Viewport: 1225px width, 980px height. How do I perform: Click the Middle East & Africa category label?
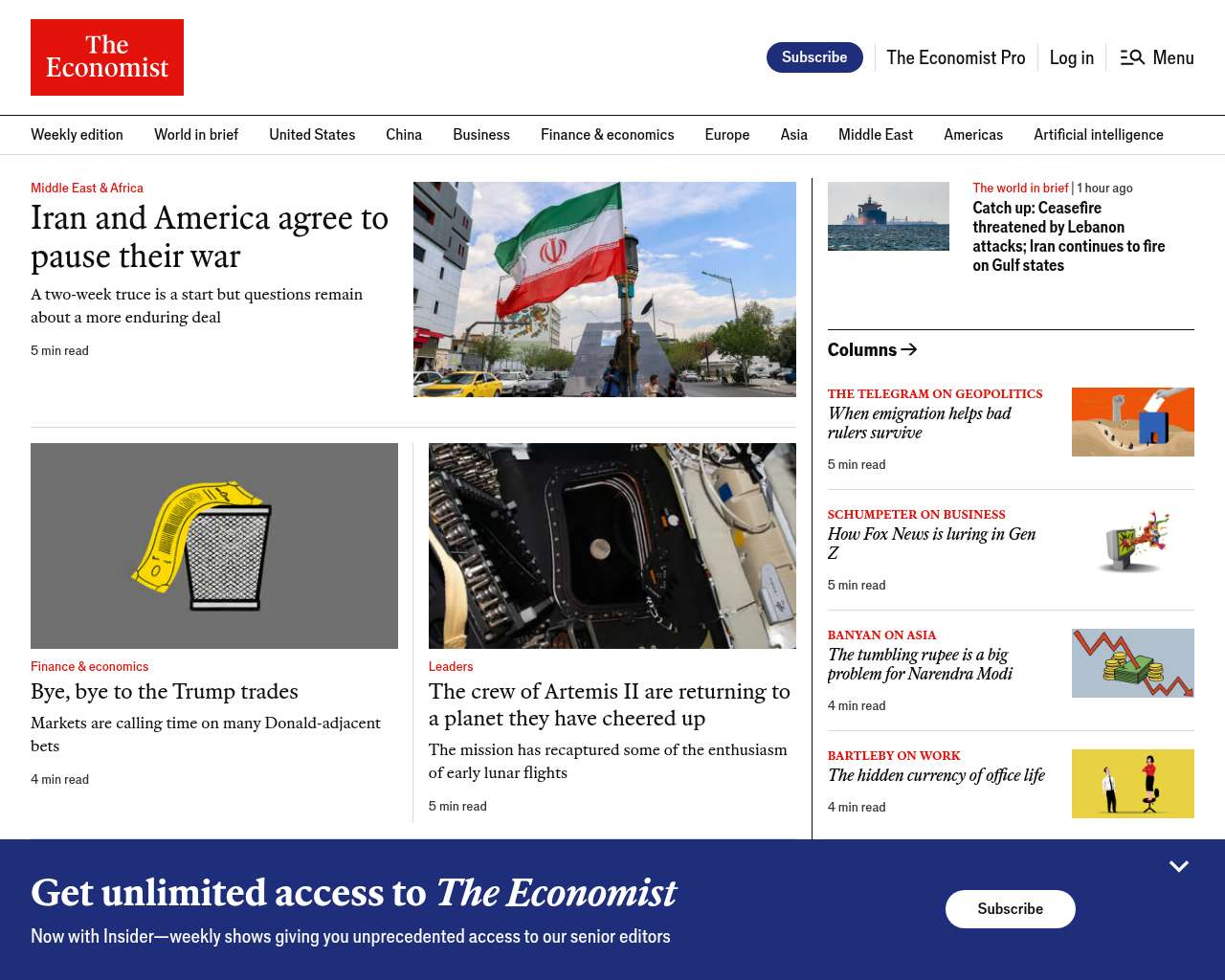pos(87,189)
